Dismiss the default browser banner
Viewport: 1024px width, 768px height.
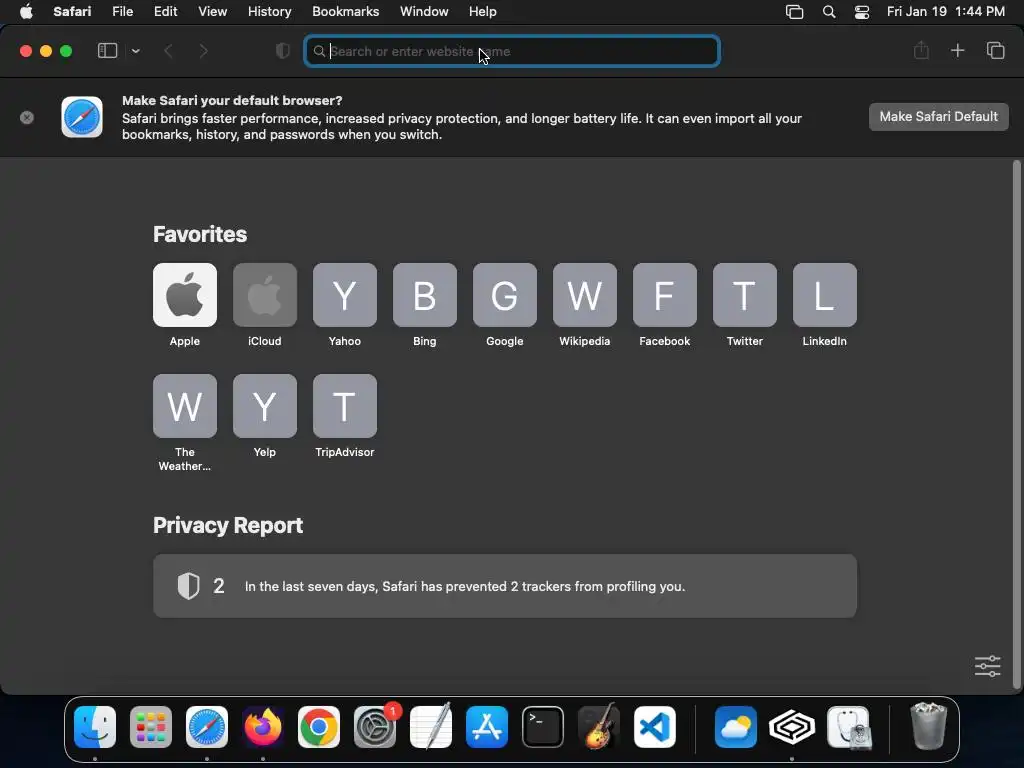tap(27, 118)
